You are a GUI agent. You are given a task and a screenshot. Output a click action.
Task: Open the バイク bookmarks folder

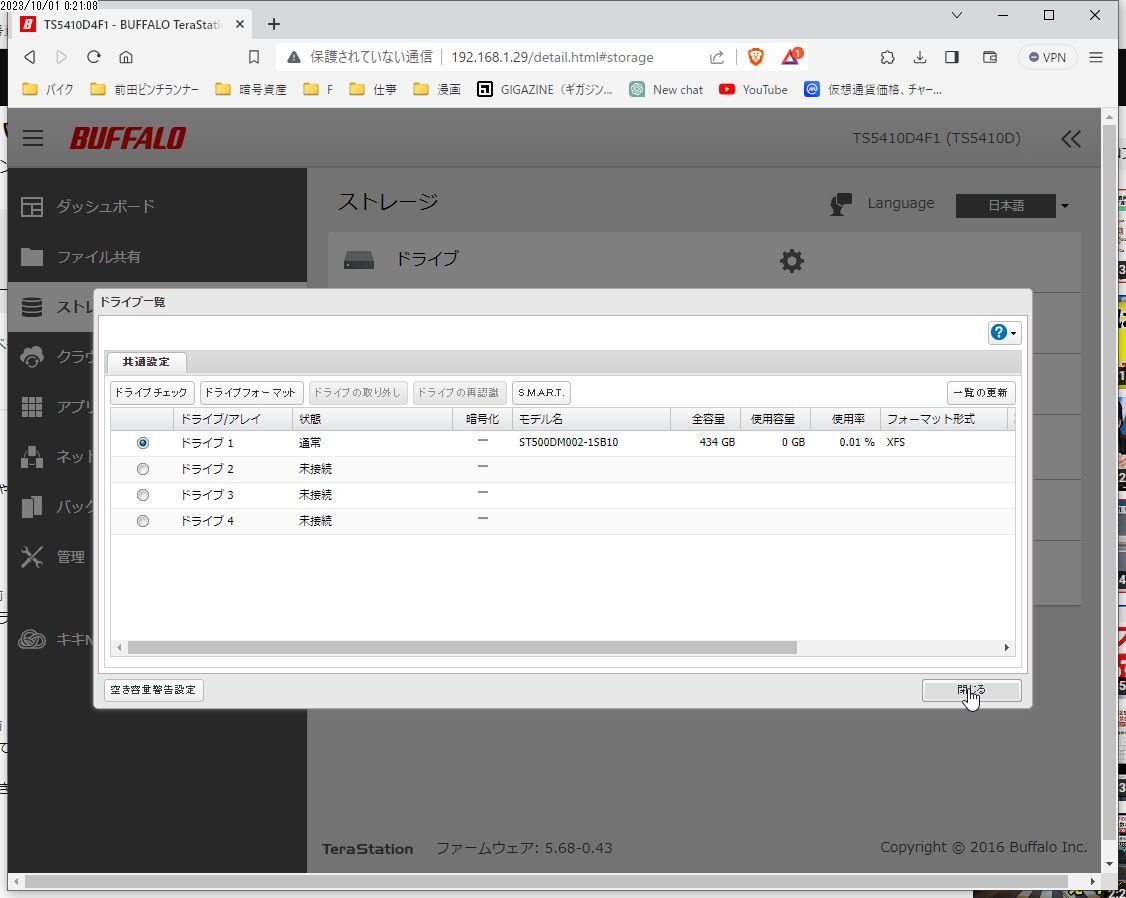point(48,89)
